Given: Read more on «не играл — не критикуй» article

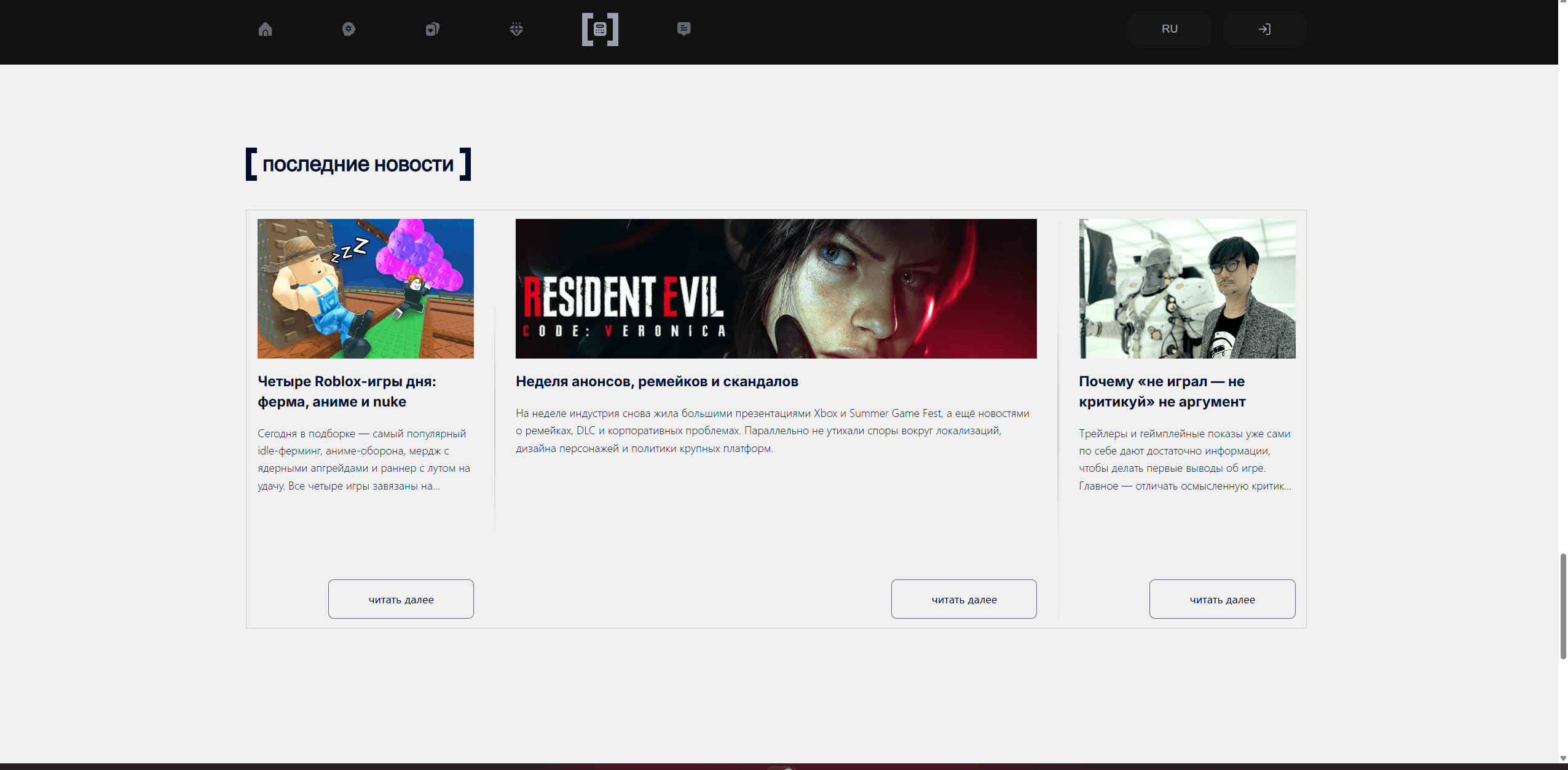Looking at the screenshot, I should pos(1222,599).
